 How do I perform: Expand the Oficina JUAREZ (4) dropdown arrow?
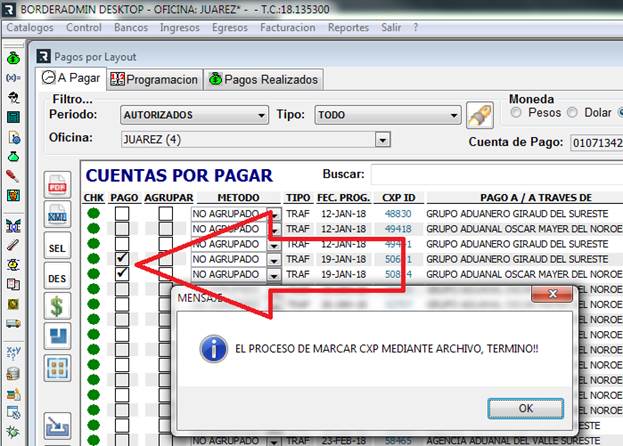tap(383, 140)
